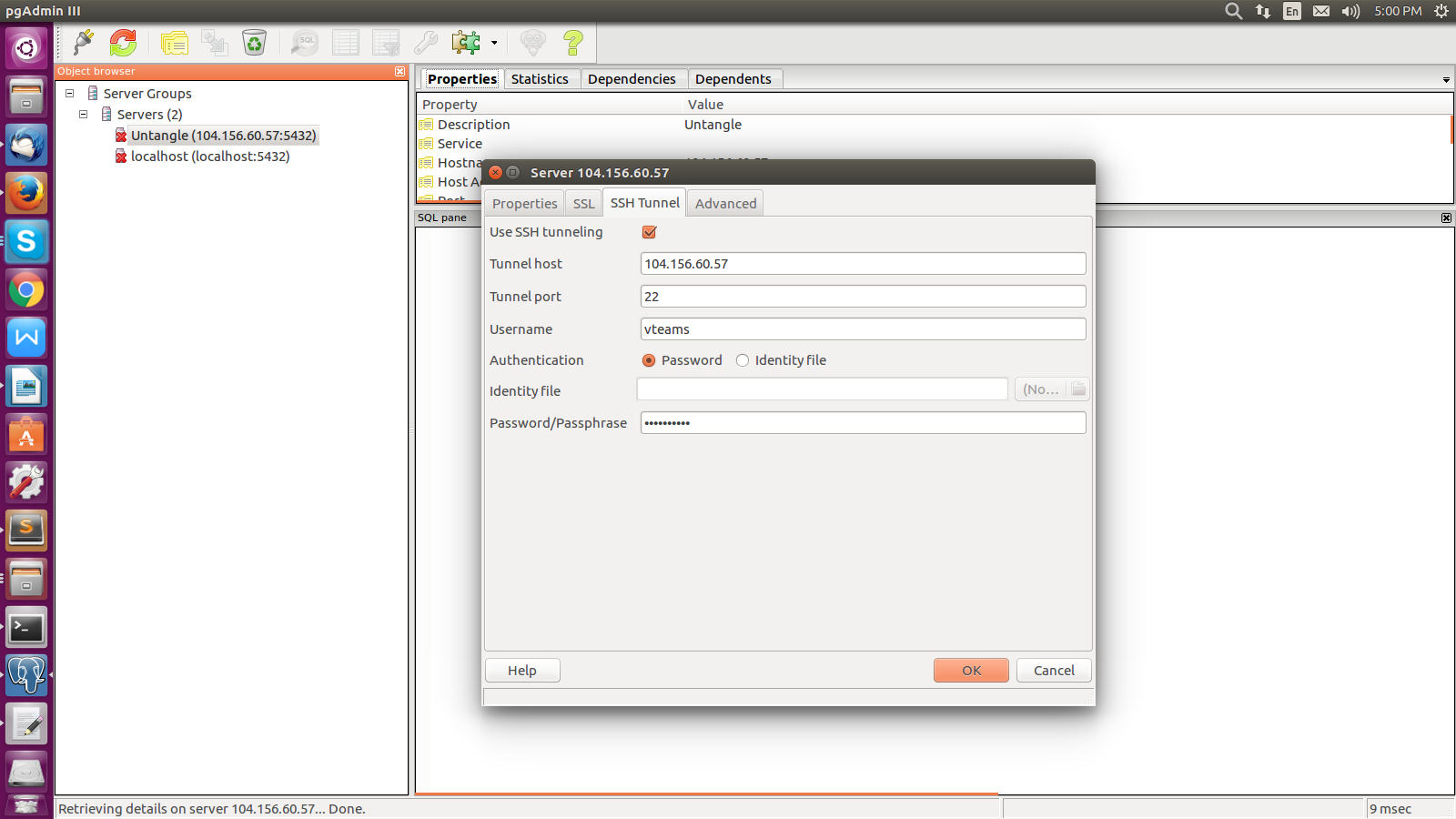This screenshot has height=819, width=1456.
Task: Open the dialog's SSL tab
Action: (x=583, y=204)
